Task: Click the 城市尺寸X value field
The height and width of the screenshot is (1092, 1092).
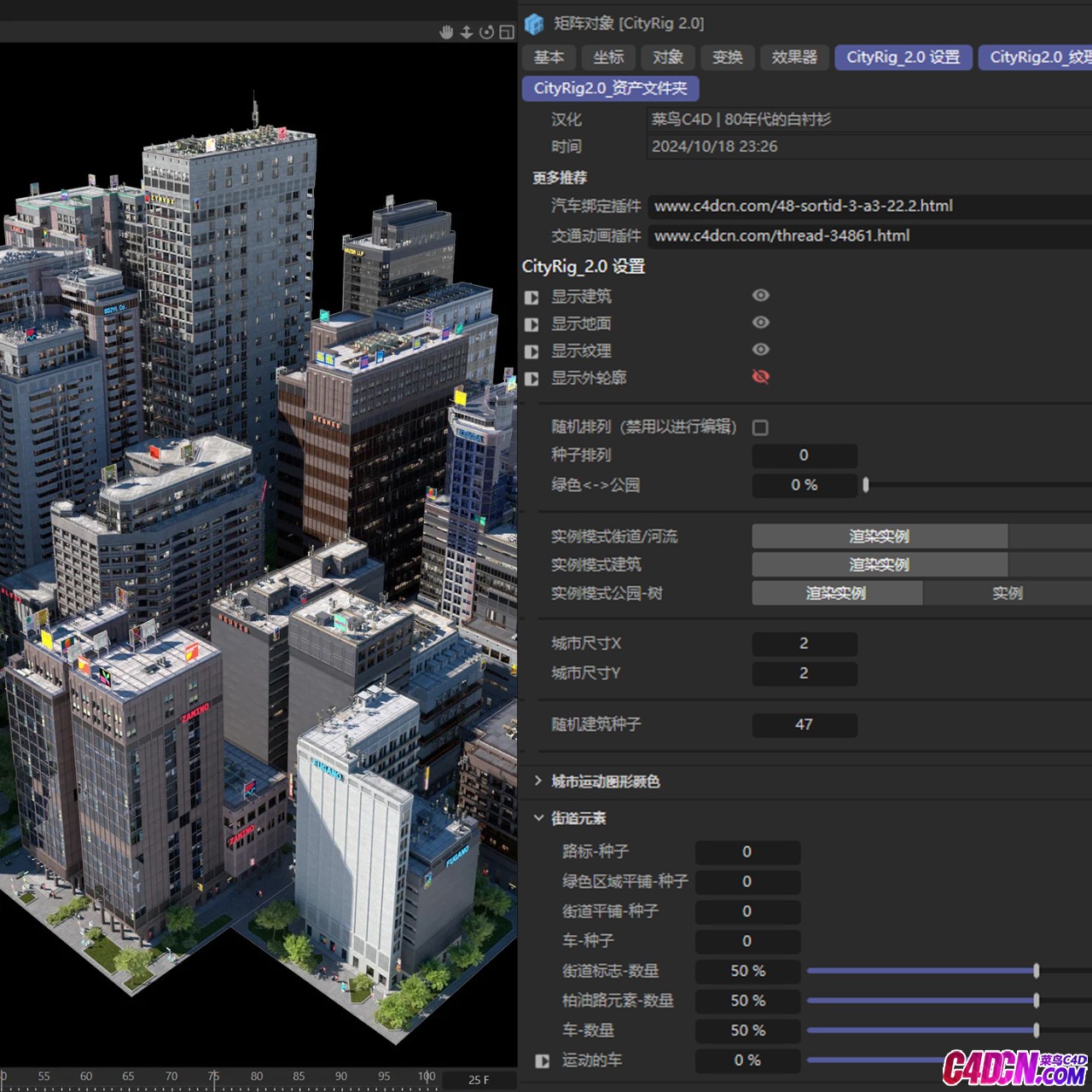Action: (804, 643)
